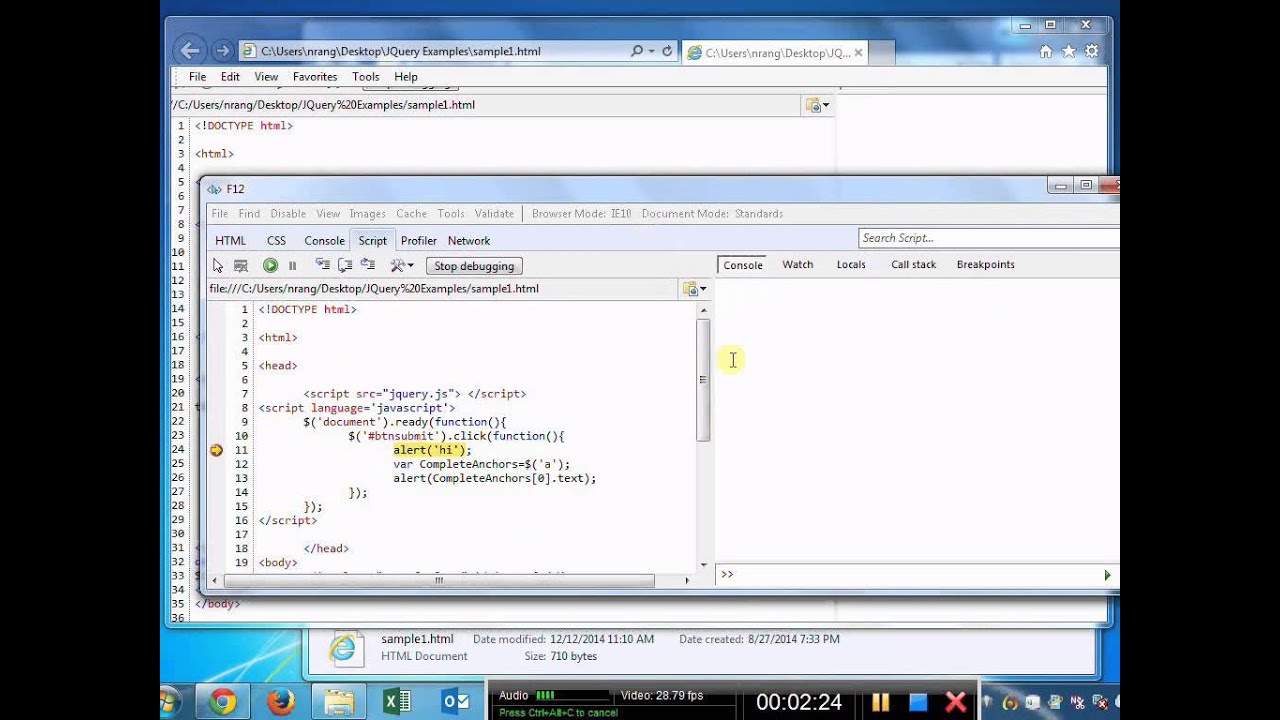
Task: Select the Watch pane tab
Action: coord(797,265)
